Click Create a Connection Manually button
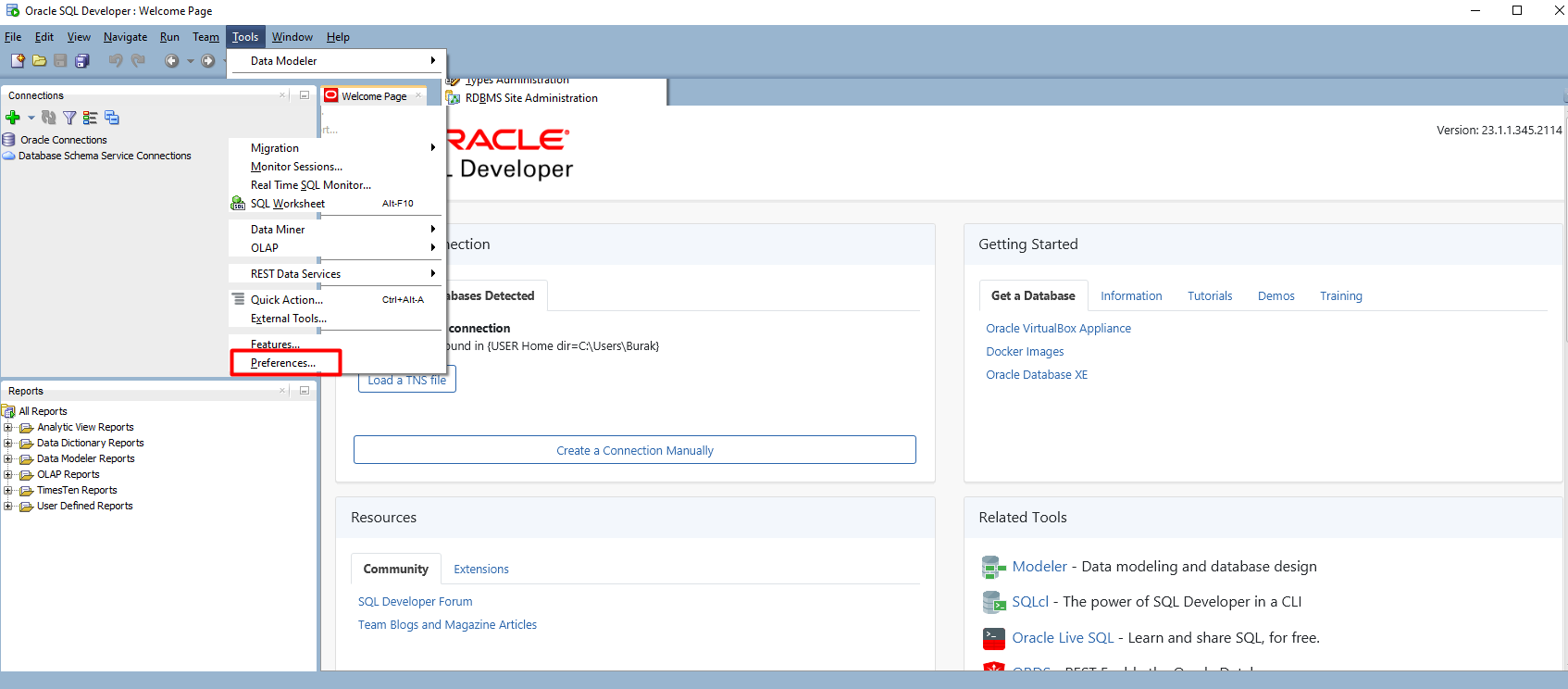Screen dimensions: 1568x689 point(634,451)
